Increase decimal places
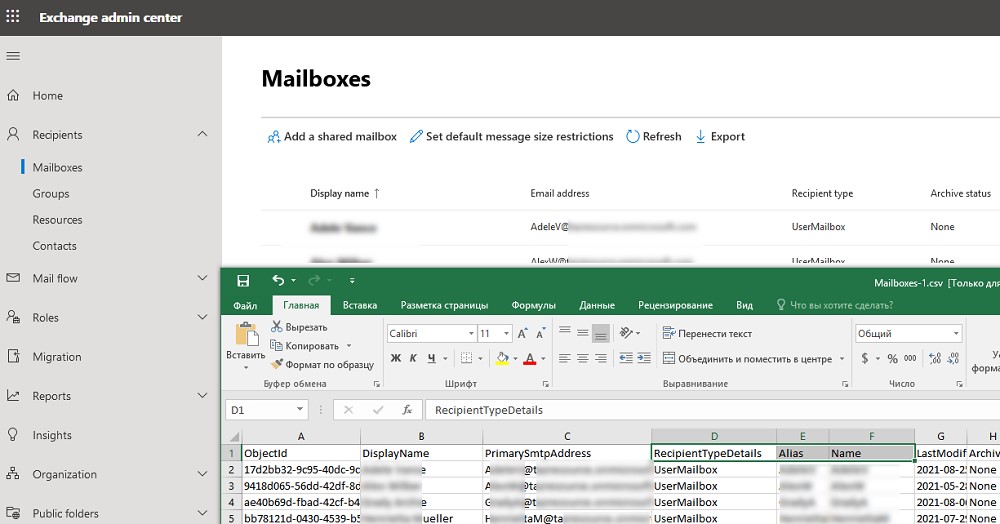Screen dimensions: 1000x524 [x=935, y=358]
